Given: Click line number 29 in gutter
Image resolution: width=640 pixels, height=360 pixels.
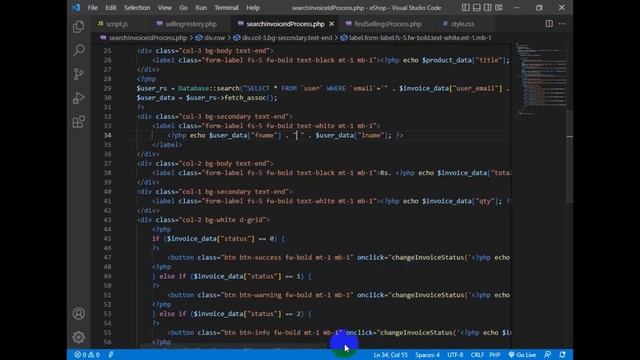Looking at the screenshot, I should [107, 89].
